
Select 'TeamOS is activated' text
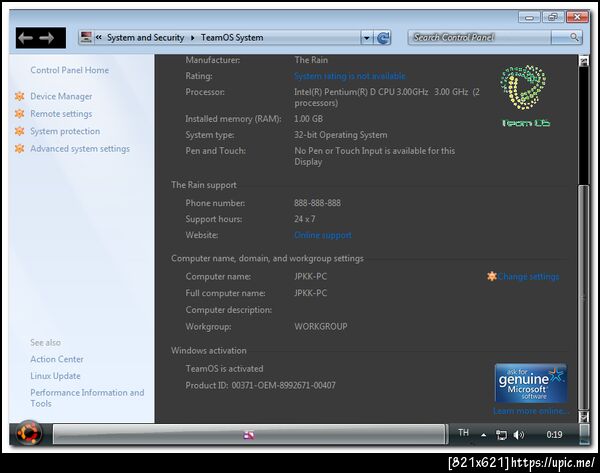click(224, 369)
